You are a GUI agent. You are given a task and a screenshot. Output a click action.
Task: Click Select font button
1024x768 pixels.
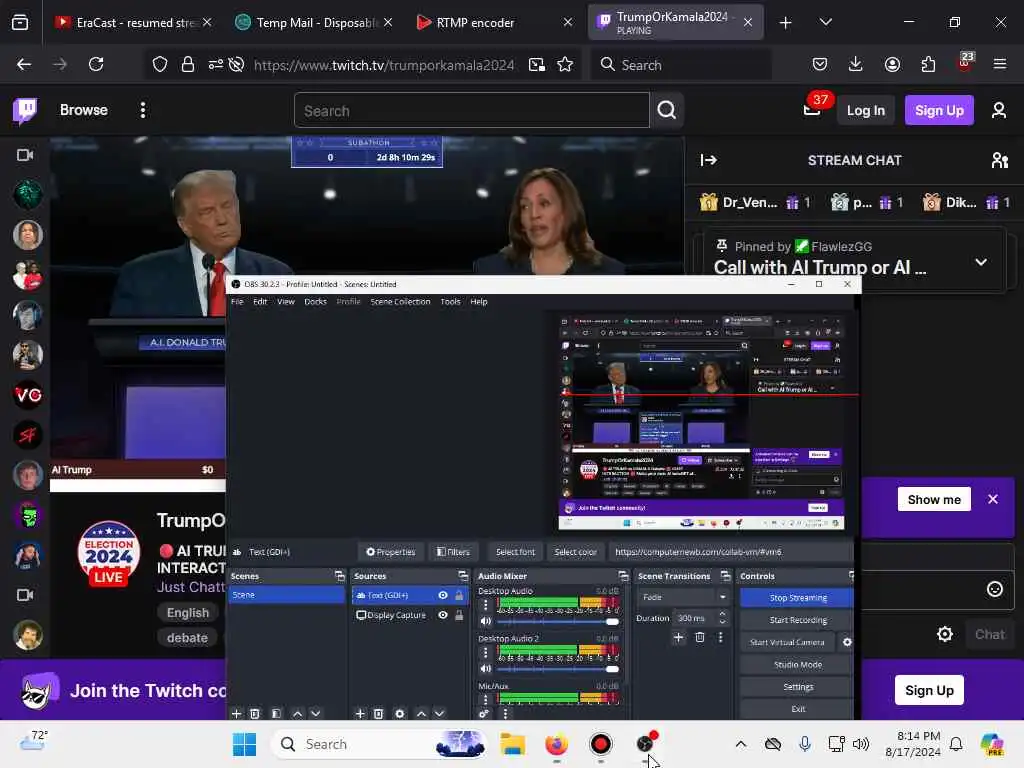coord(515,552)
